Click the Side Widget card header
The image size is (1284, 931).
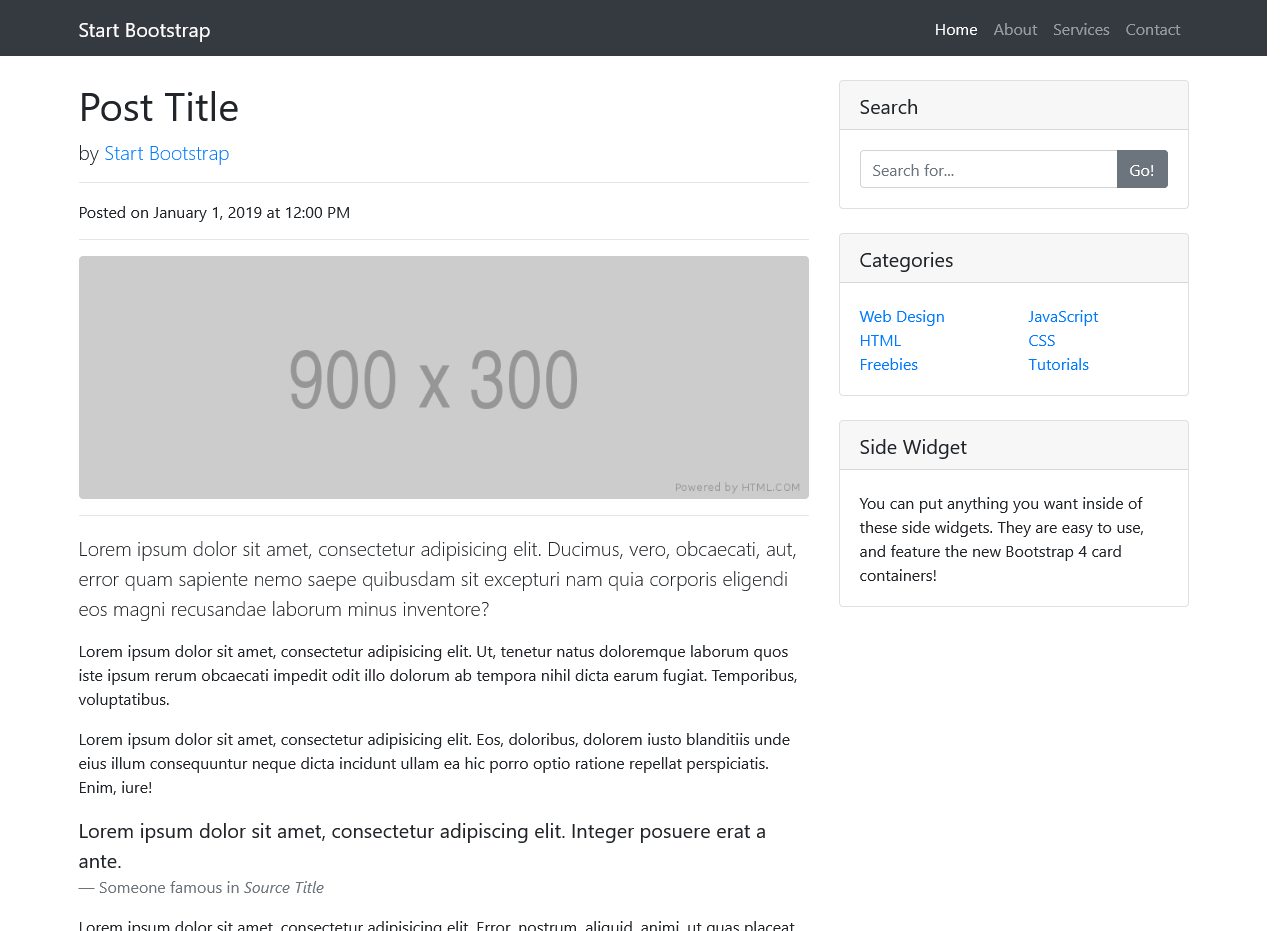coord(1013,446)
